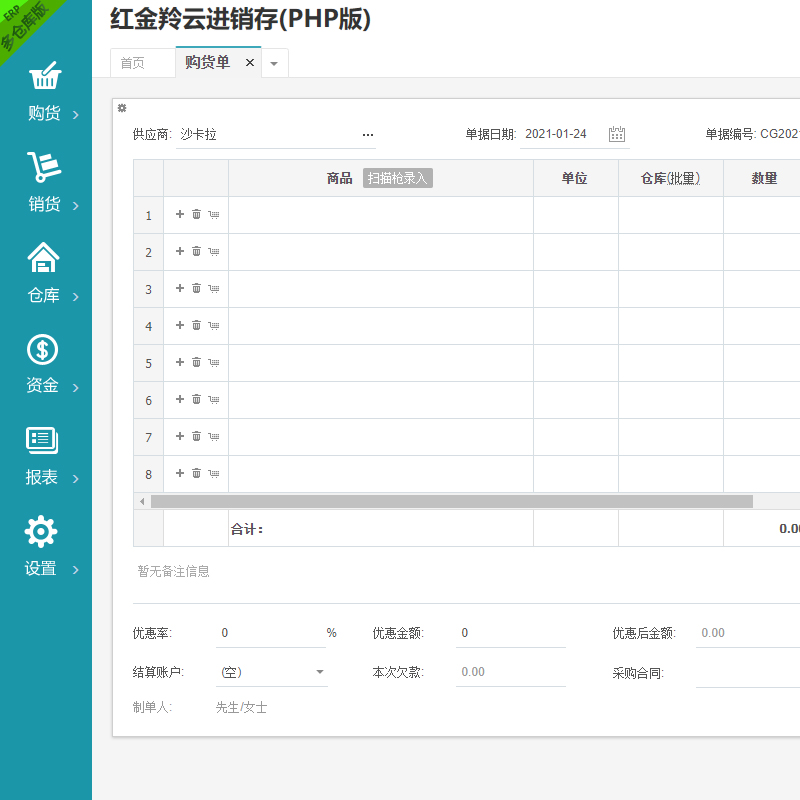
Task: Click the 仓库(批量) column header
Action: click(x=670, y=178)
